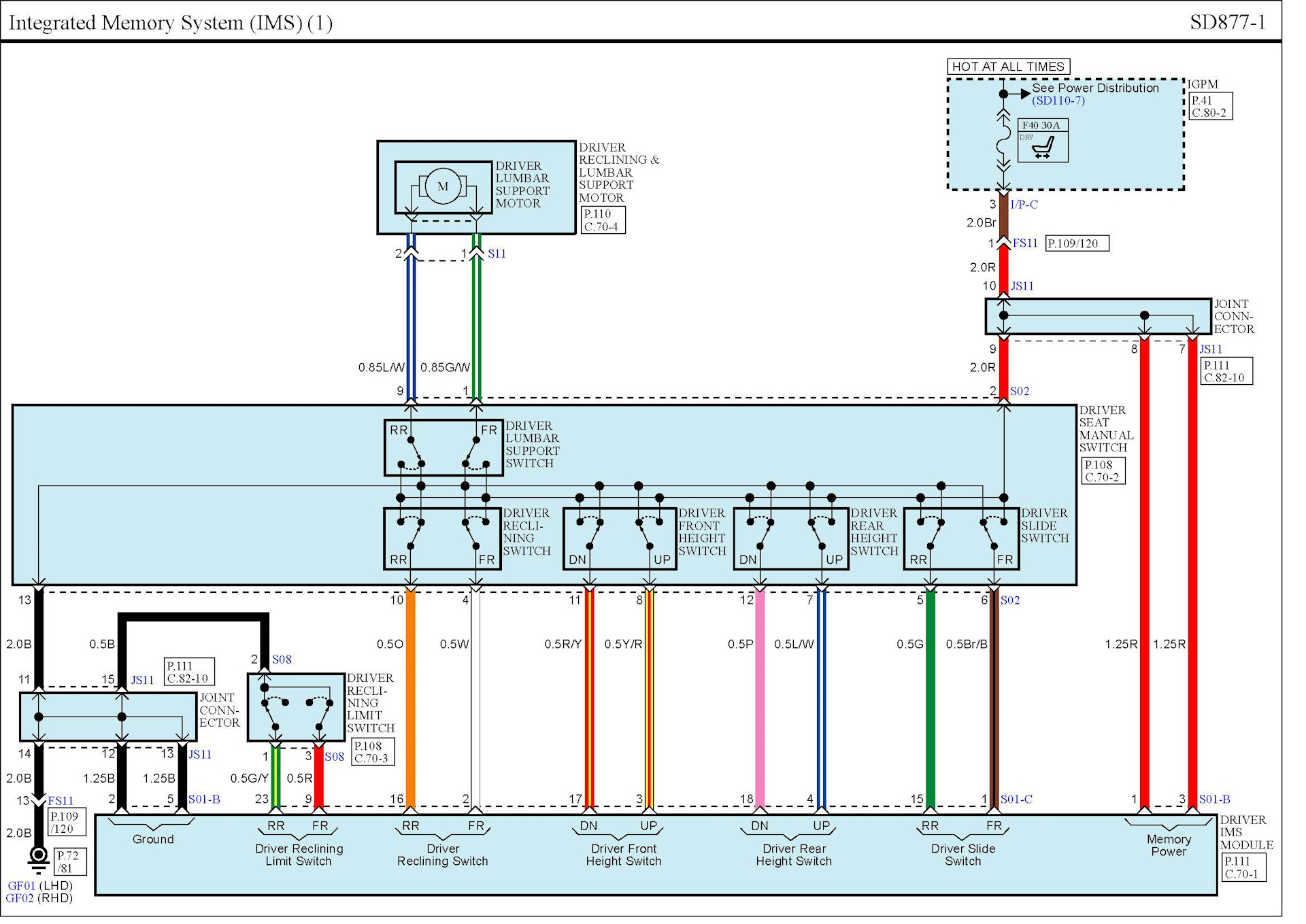Click the Driver Front Height Switch symbol
Viewport: 1306px width, 924px height.
point(620,538)
